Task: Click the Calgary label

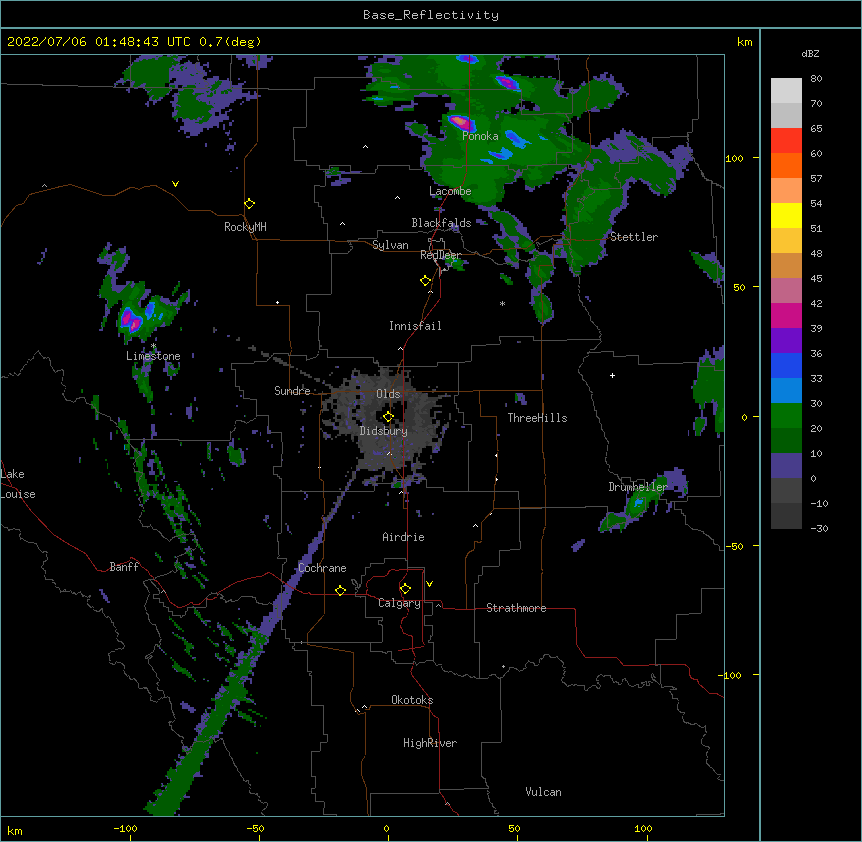Action: coord(399,603)
